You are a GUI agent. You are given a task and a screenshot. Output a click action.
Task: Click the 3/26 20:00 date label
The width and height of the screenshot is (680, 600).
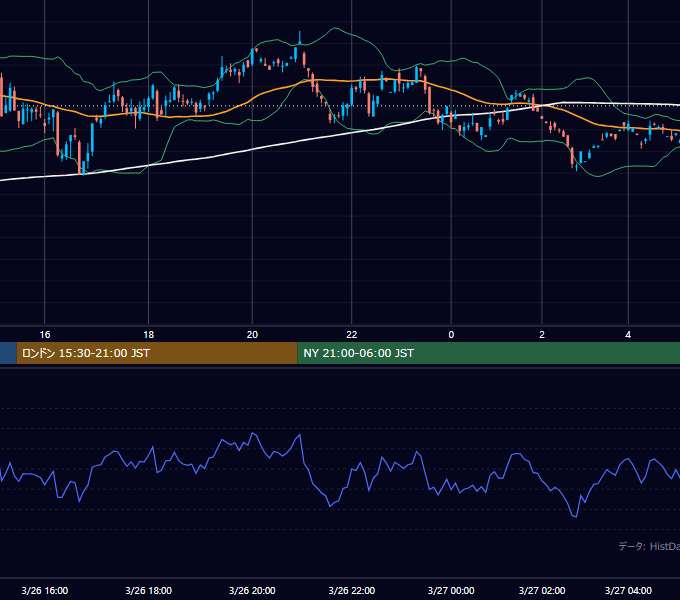pos(252,590)
